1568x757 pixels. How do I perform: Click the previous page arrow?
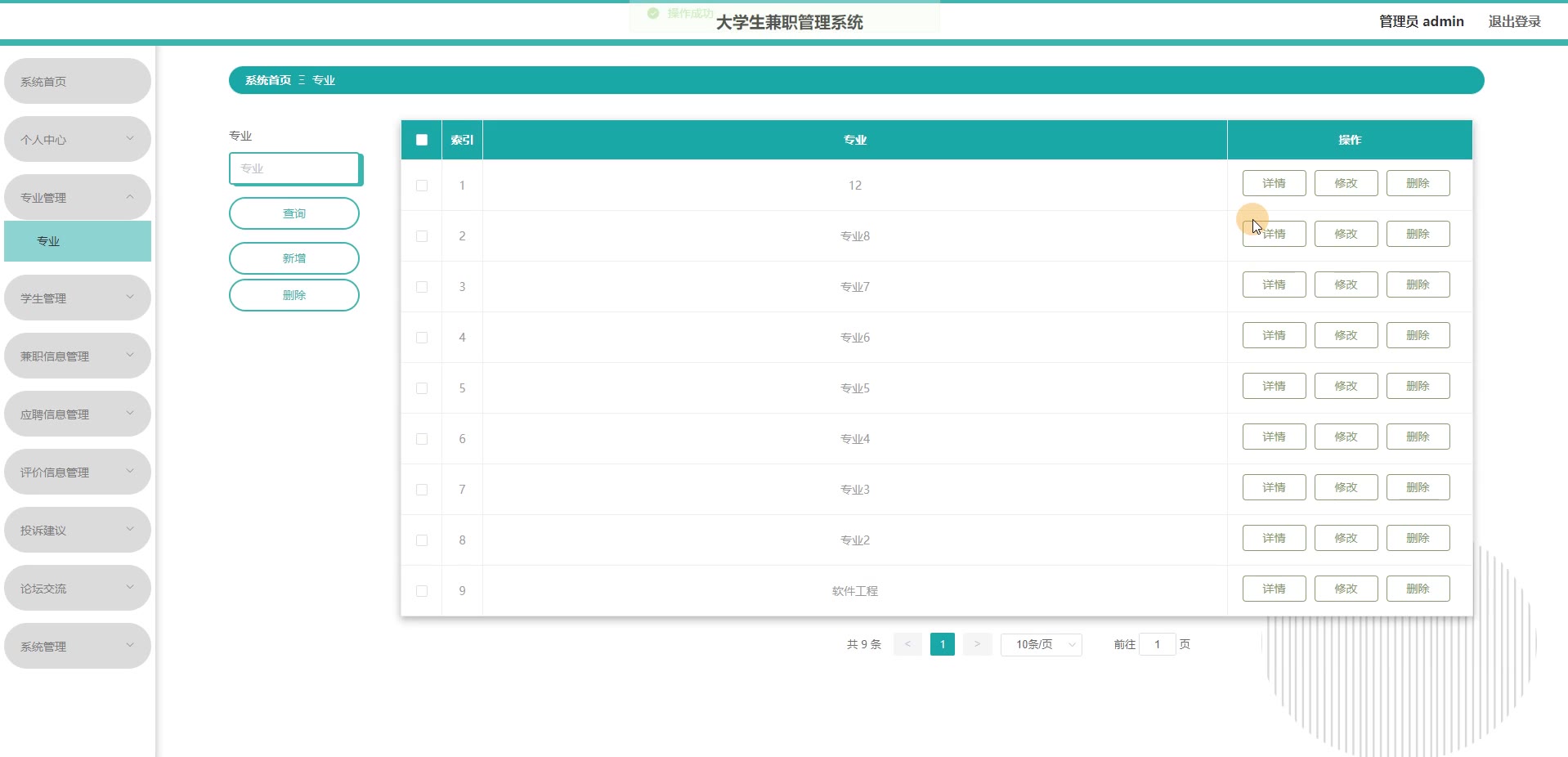[x=907, y=644]
